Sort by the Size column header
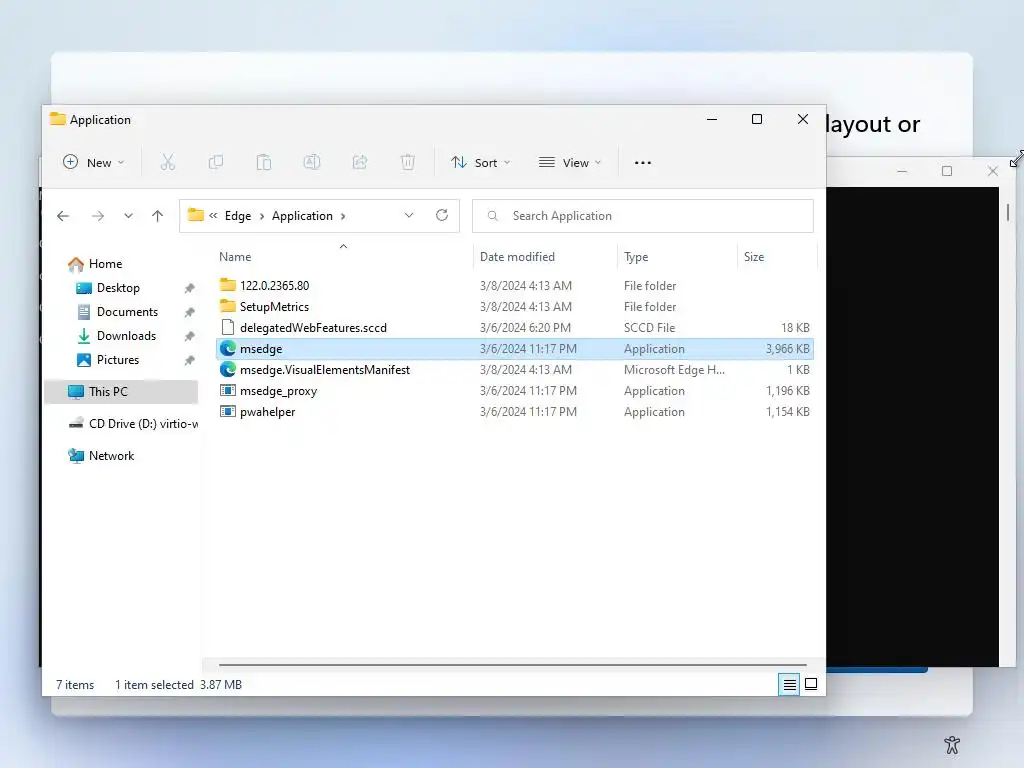 click(754, 257)
